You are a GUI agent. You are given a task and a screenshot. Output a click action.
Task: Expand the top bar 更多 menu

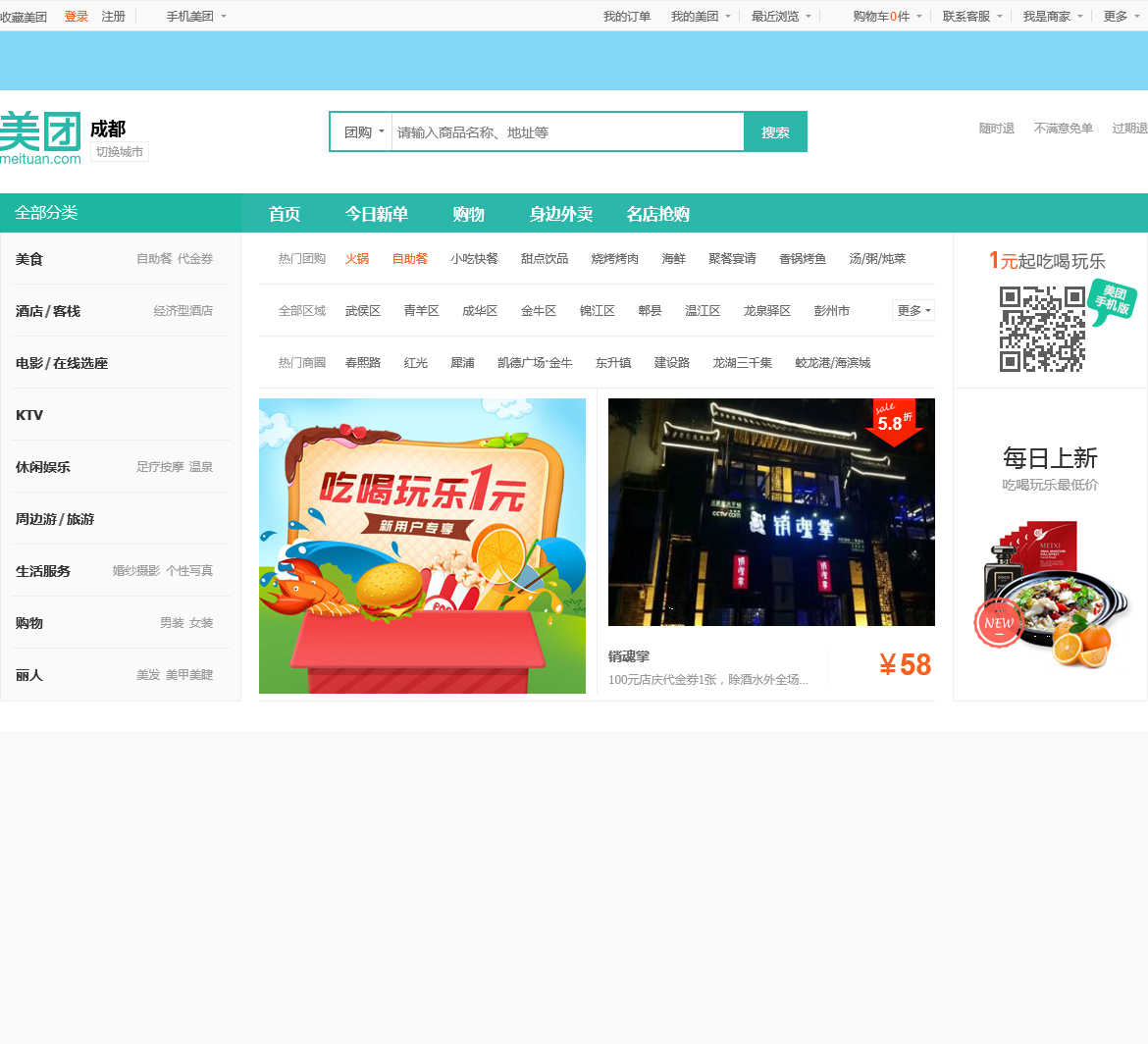click(x=1121, y=16)
